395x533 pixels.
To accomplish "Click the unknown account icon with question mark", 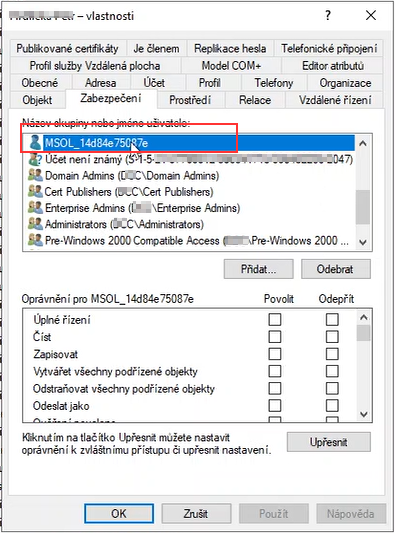I will pos(35,159).
